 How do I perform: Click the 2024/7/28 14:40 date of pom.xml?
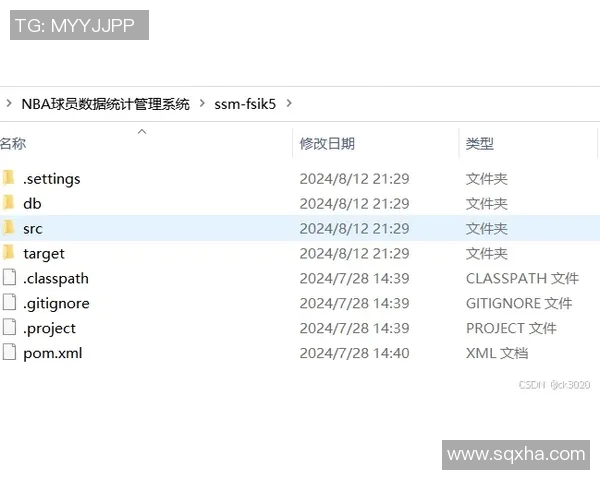[x=354, y=353]
